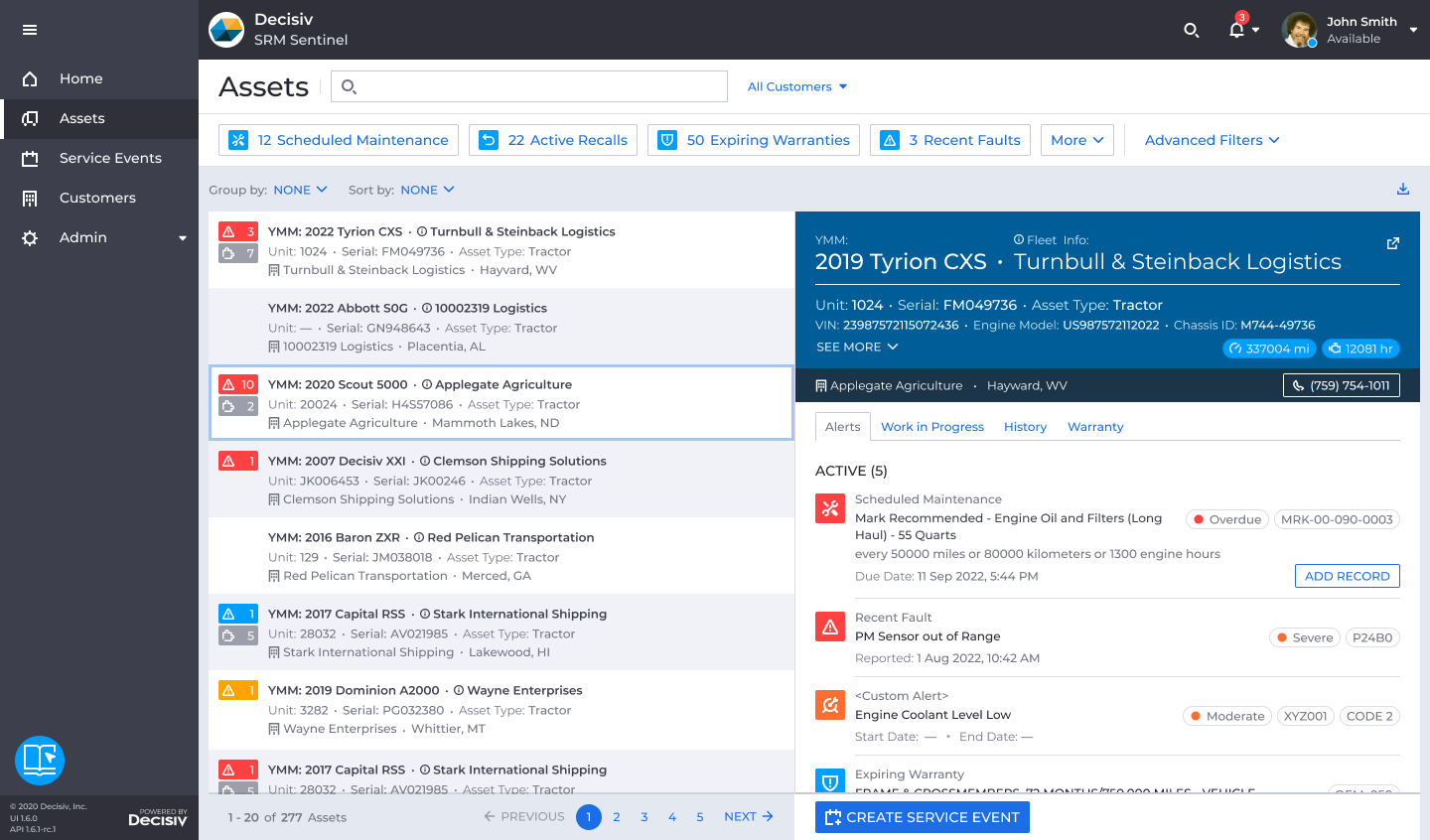Open the Group by NONE dropdown
The height and width of the screenshot is (840, 1430).
(x=300, y=190)
